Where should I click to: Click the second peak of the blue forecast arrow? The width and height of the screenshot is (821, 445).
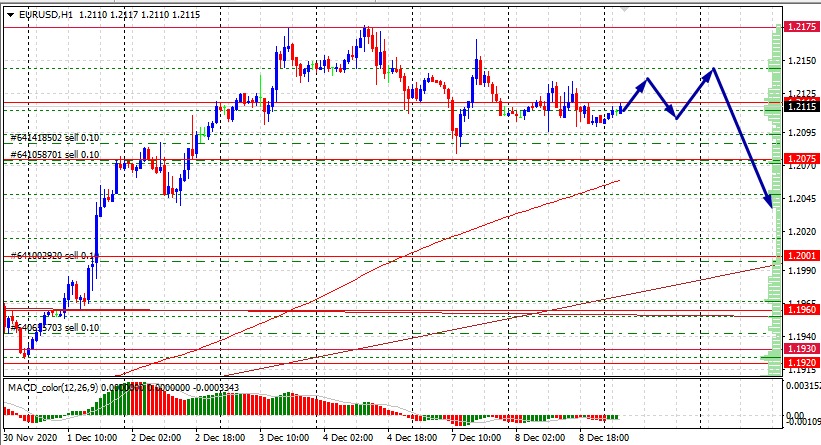[712, 70]
